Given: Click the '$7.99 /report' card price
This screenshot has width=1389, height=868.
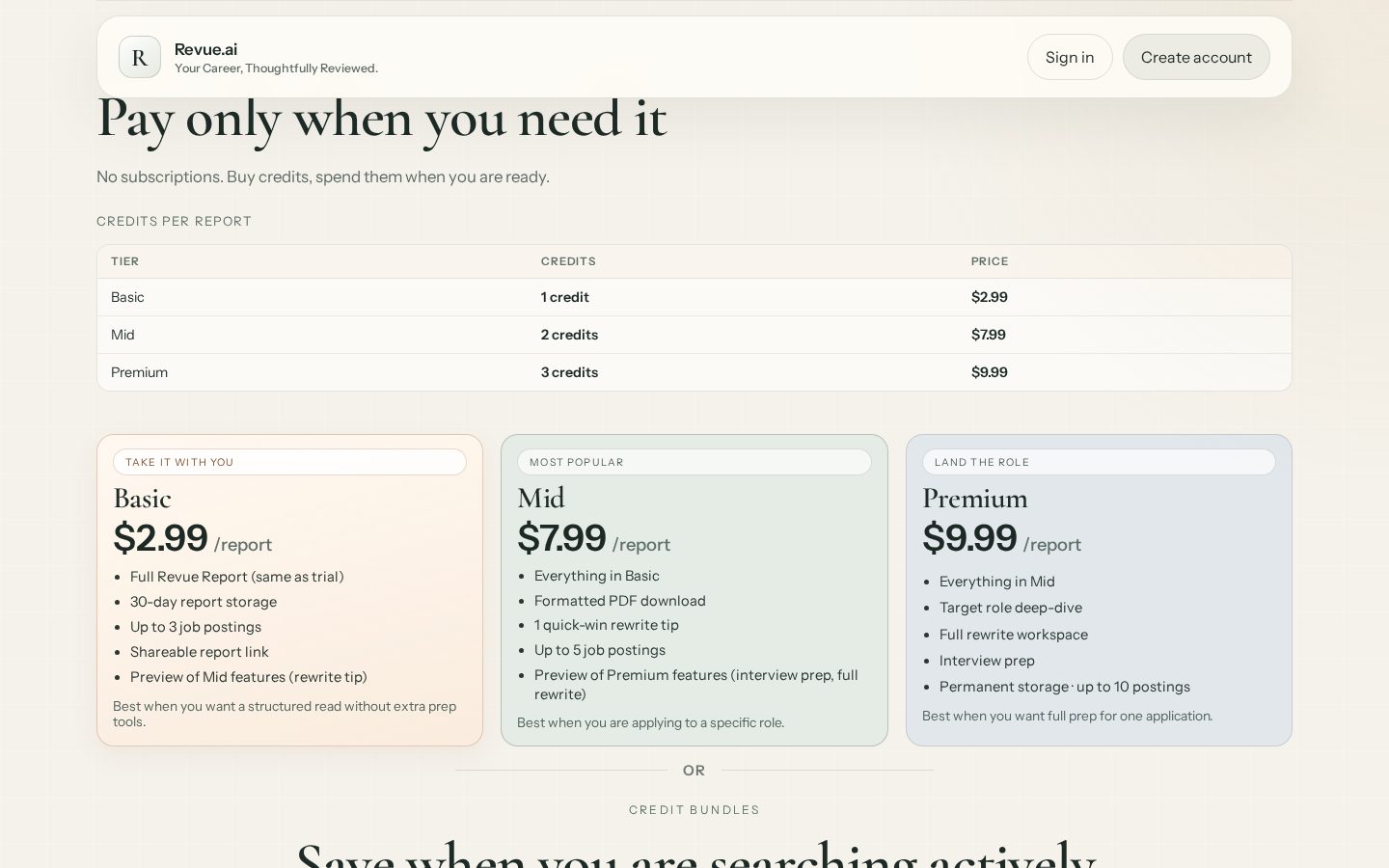Looking at the screenshot, I should point(594,538).
